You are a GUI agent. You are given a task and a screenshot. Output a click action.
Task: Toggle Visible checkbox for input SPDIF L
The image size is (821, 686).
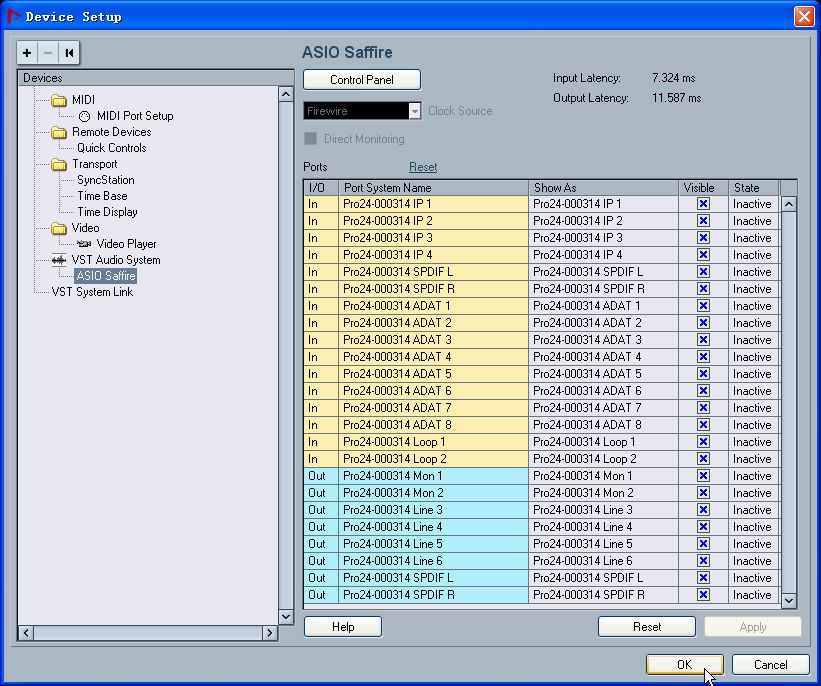(703, 272)
